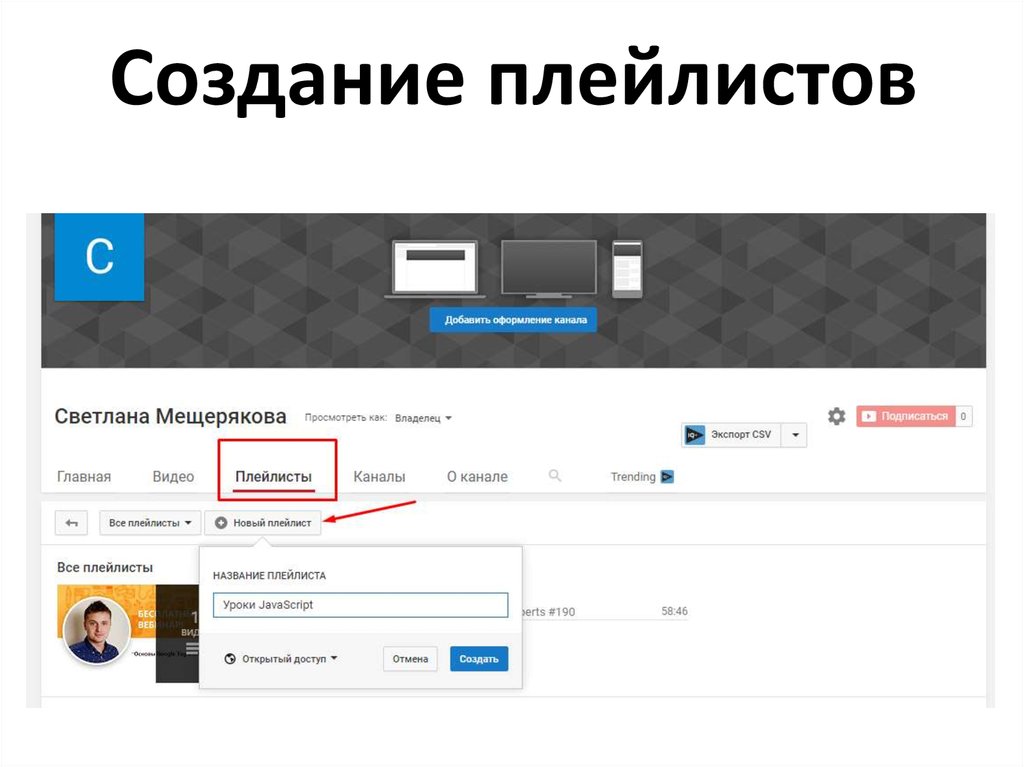
Task: Click the mobile phone preview icon in banner
Action: (x=627, y=269)
